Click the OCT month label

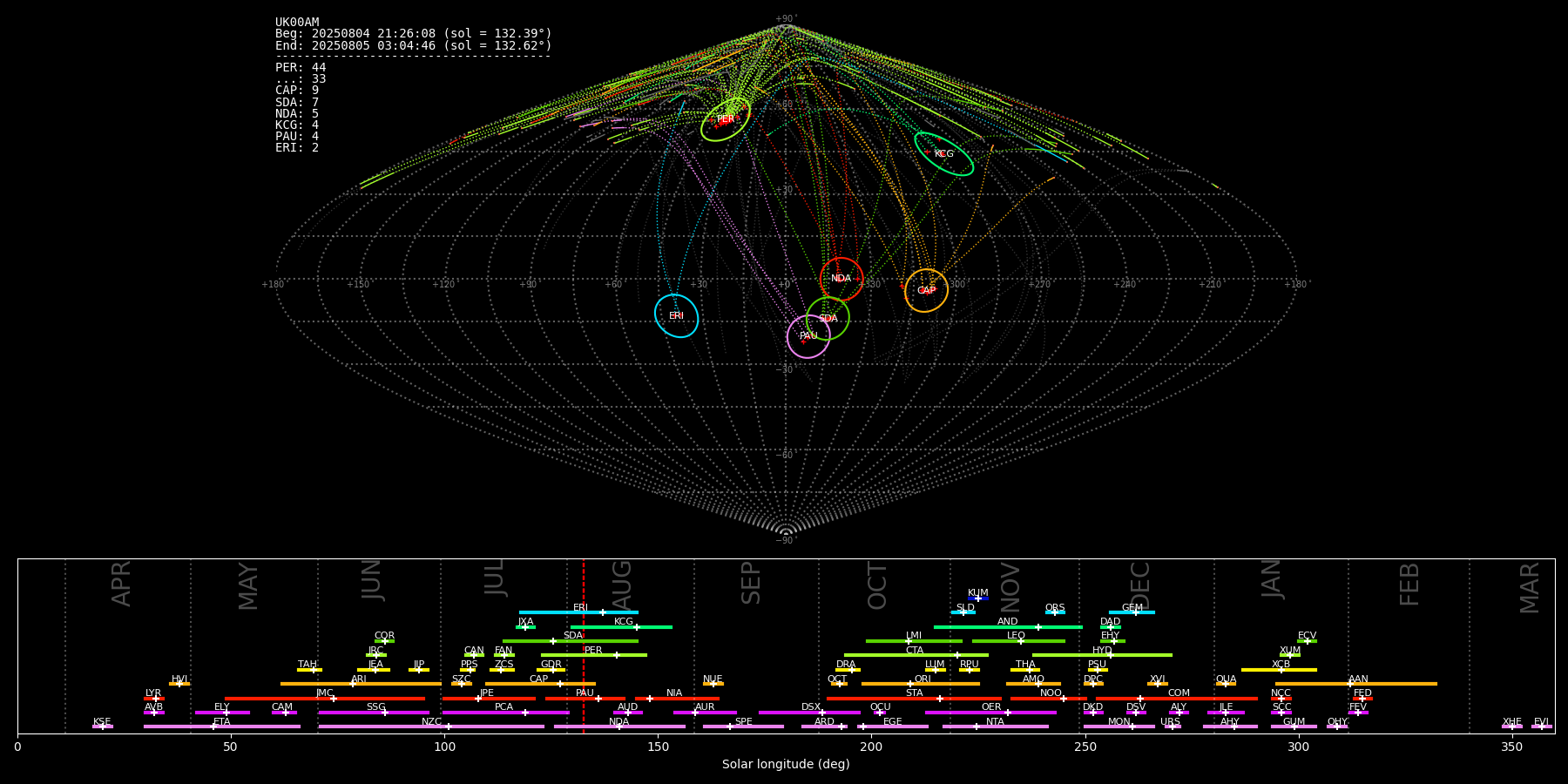(x=877, y=585)
